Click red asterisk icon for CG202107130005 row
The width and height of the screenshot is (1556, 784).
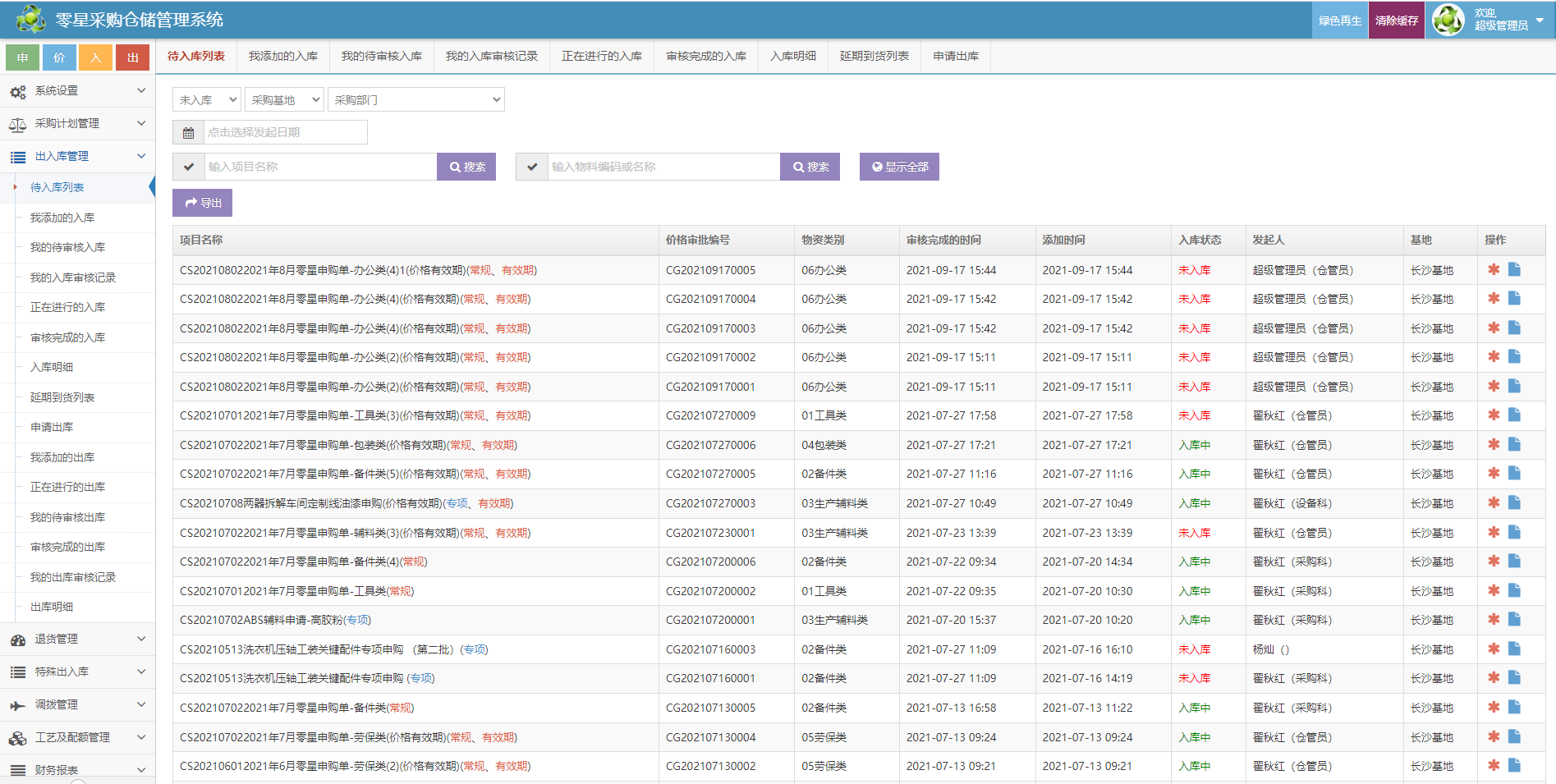1494,707
